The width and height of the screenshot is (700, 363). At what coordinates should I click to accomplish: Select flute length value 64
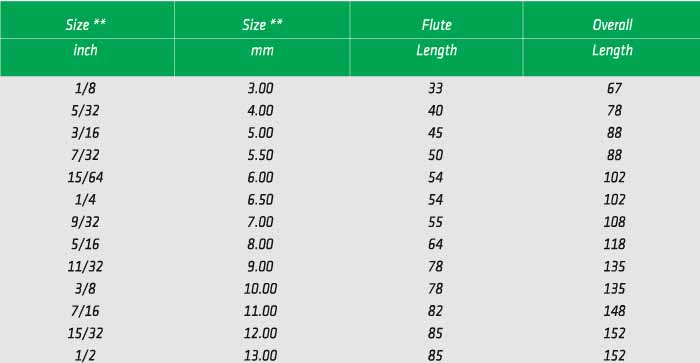tap(435, 244)
